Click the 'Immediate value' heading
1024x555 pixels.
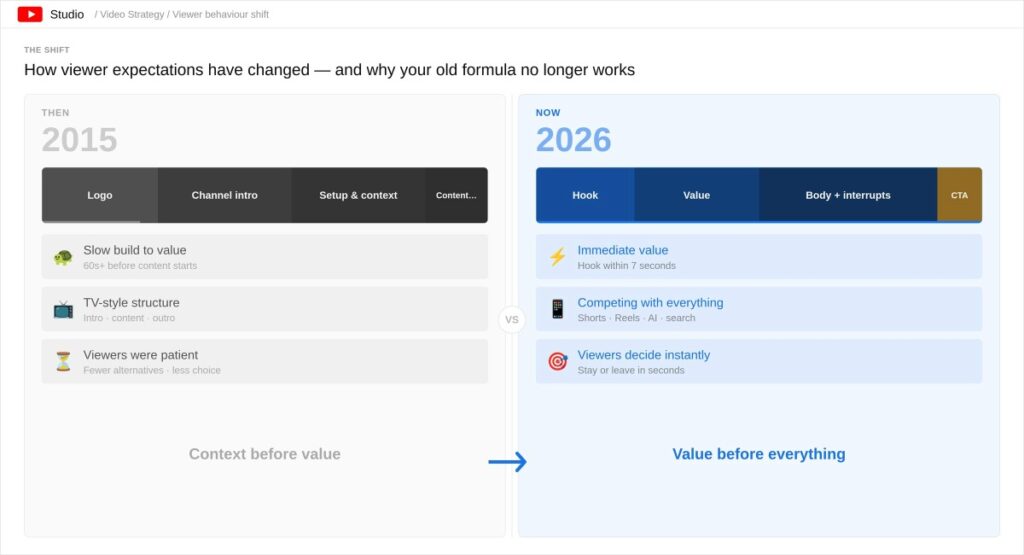[623, 250]
